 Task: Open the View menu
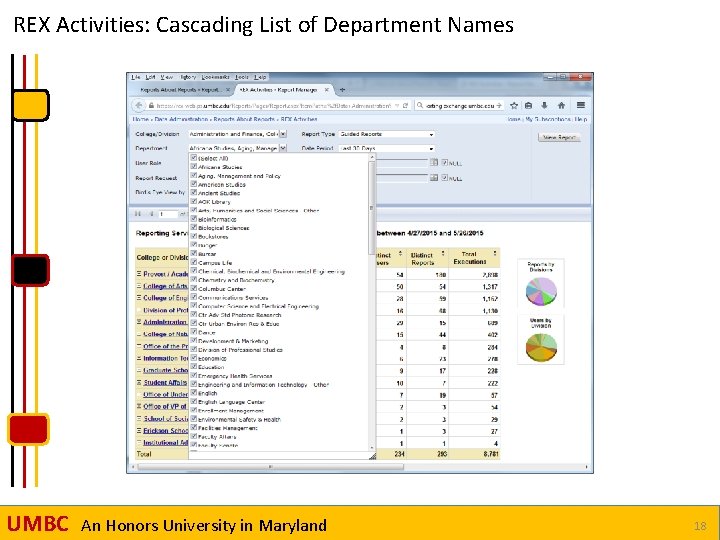[166, 77]
